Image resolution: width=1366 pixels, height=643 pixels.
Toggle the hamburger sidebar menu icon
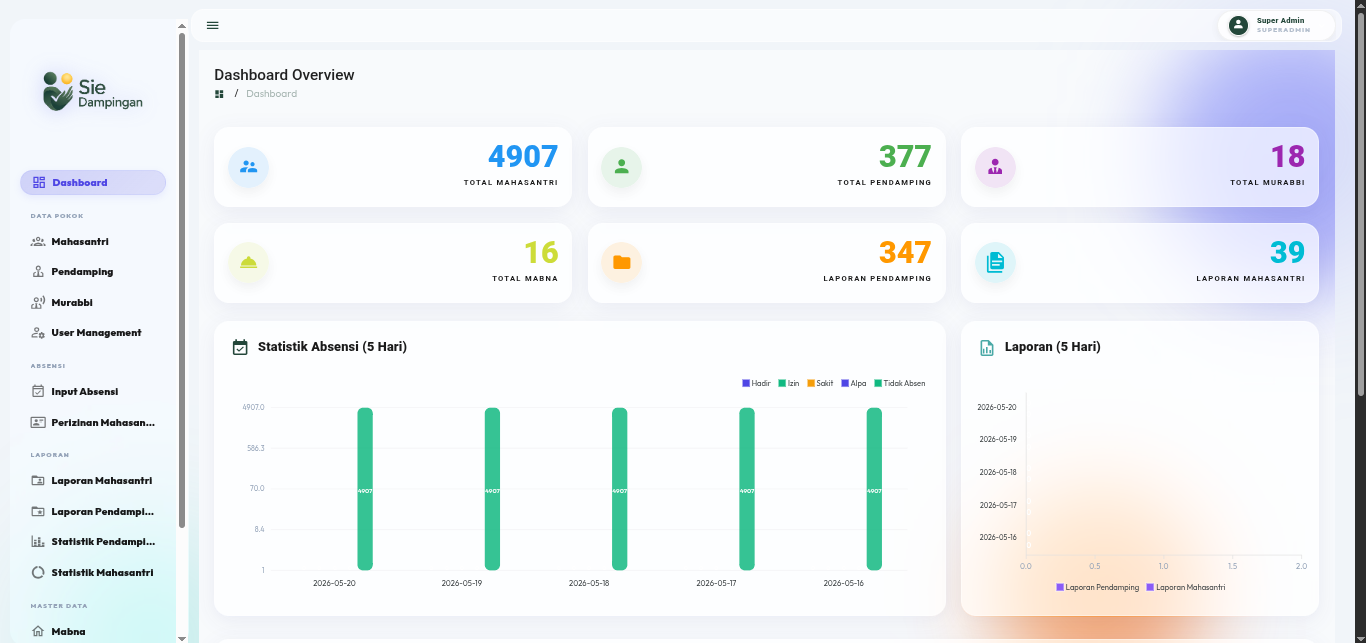tap(212, 25)
